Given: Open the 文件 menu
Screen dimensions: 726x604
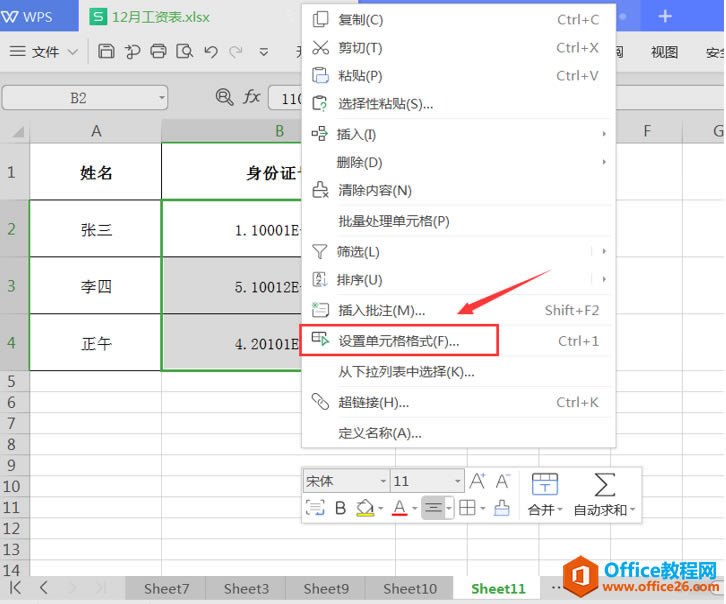Looking at the screenshot, I should click(45, 51).
